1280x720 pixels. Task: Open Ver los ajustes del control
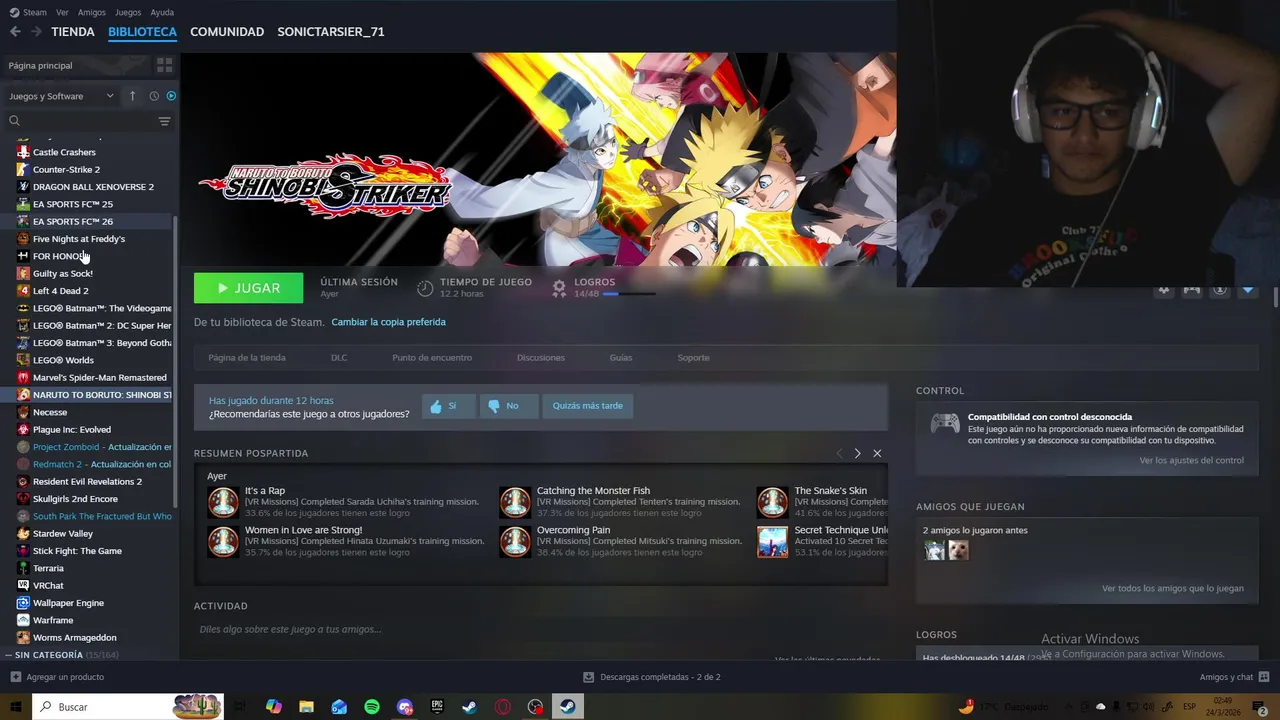[1191, 460]
